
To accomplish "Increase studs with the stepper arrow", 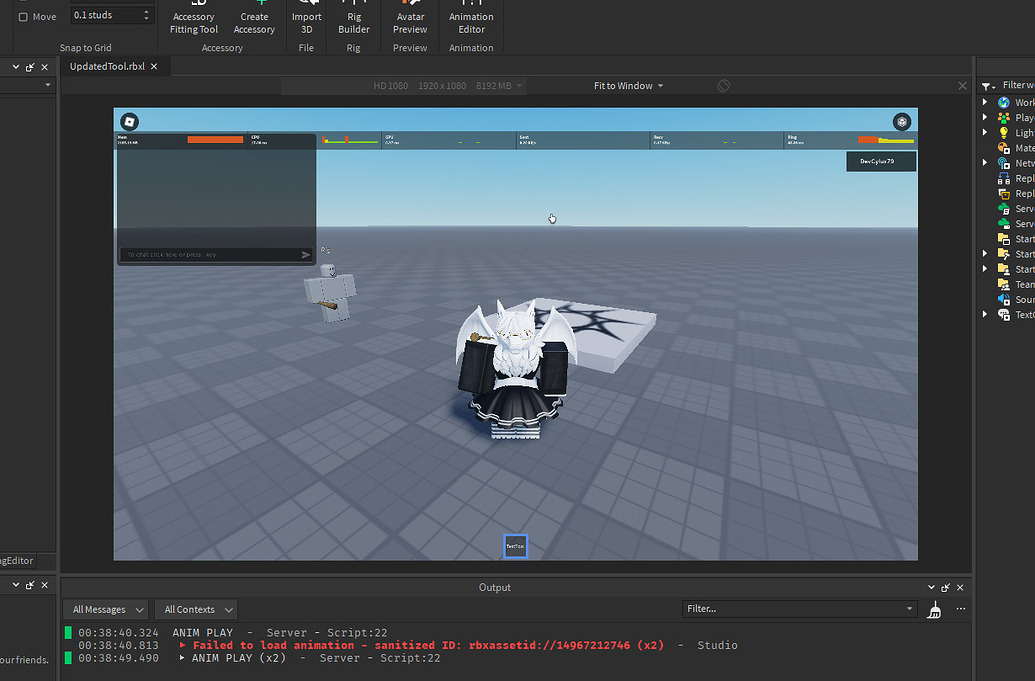I will pyautogui.click(x=147, y=10).
